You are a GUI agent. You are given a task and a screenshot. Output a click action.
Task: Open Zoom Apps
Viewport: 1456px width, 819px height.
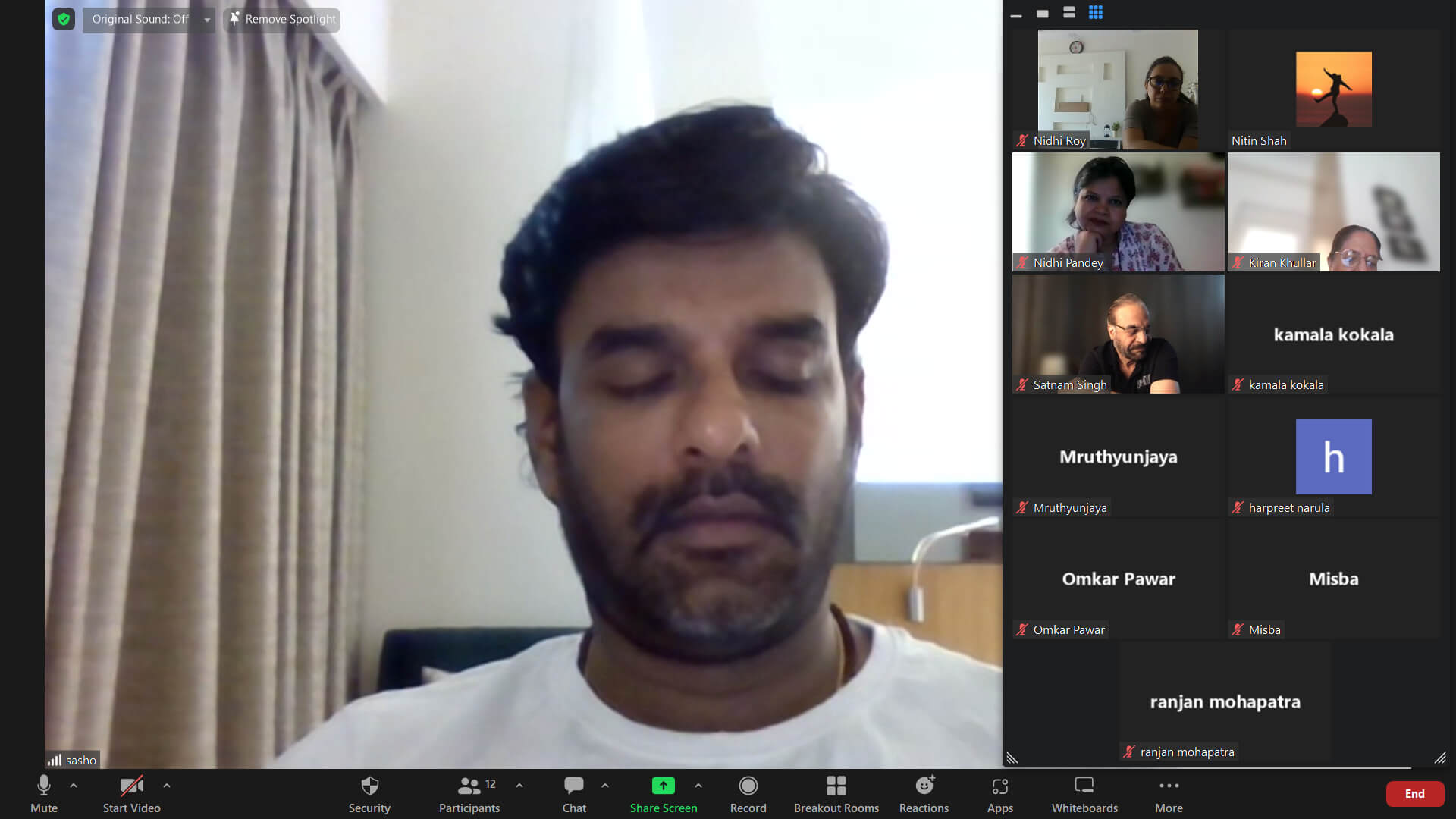[999, 793]
